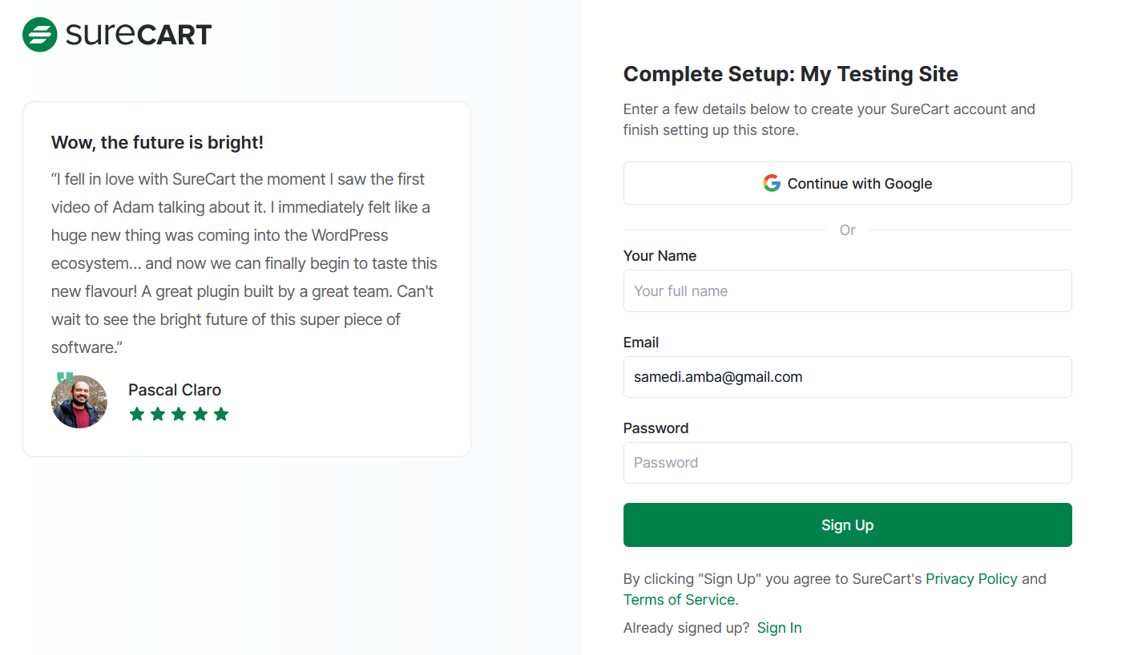
Task: Click the green quote mark icon
Action: click(x=65, y=377)
